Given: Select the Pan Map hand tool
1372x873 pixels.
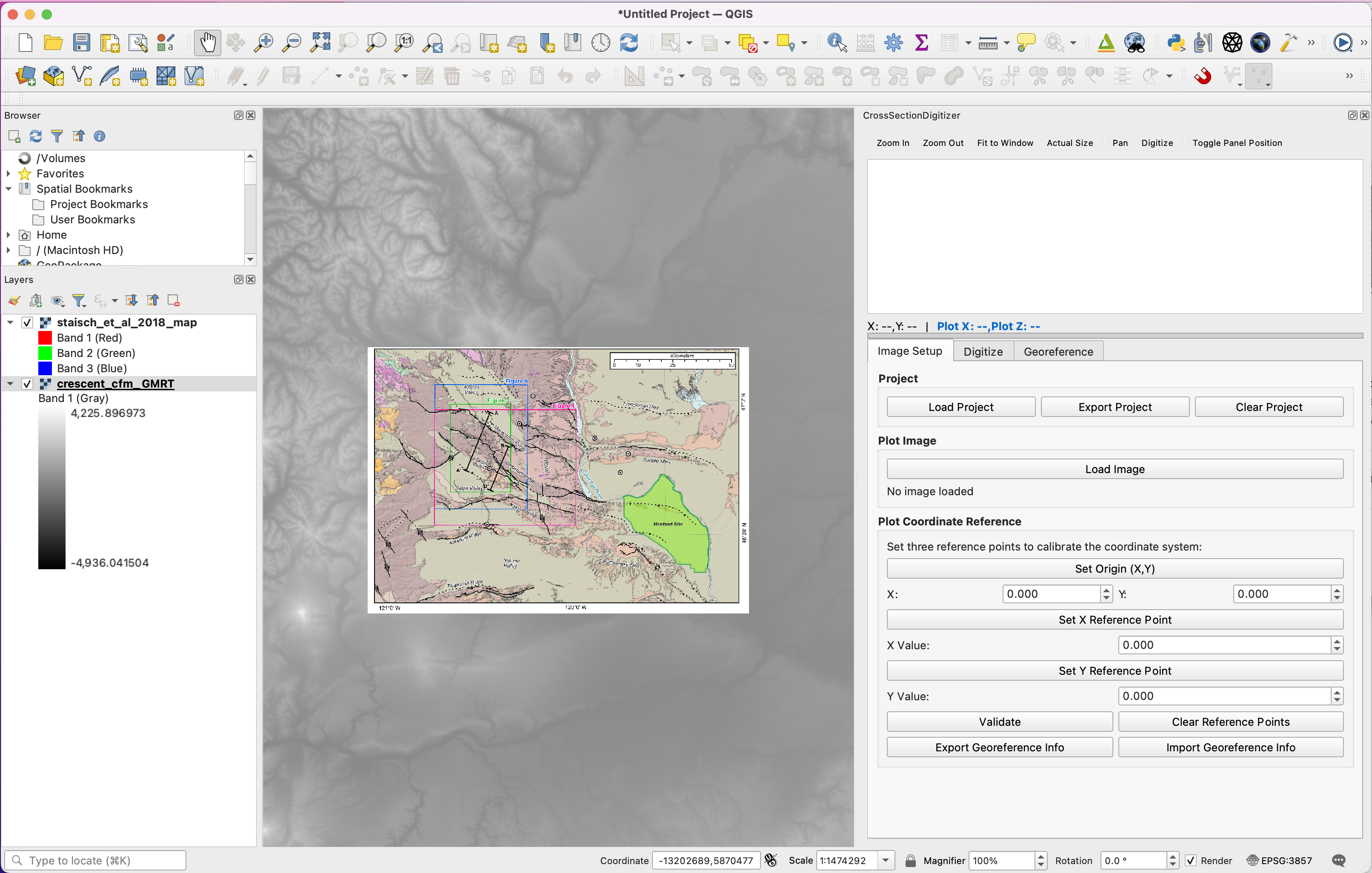Looking at the screenshot, I should [x=207, y=43].
